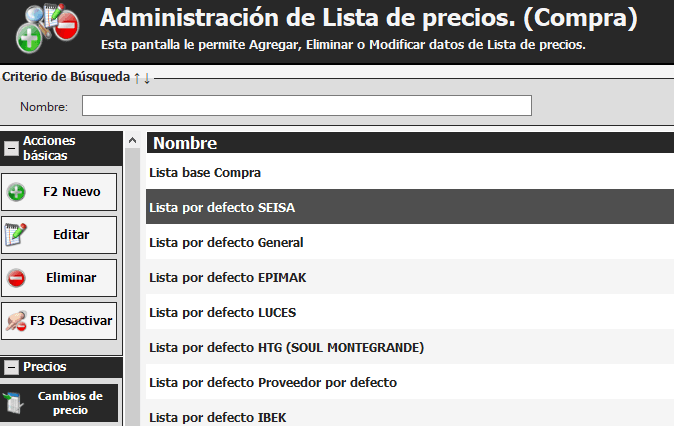Click the green plus icon on Nuevo
The height and width of the screenshot is (426, 674).
click(x=16, y=192)
